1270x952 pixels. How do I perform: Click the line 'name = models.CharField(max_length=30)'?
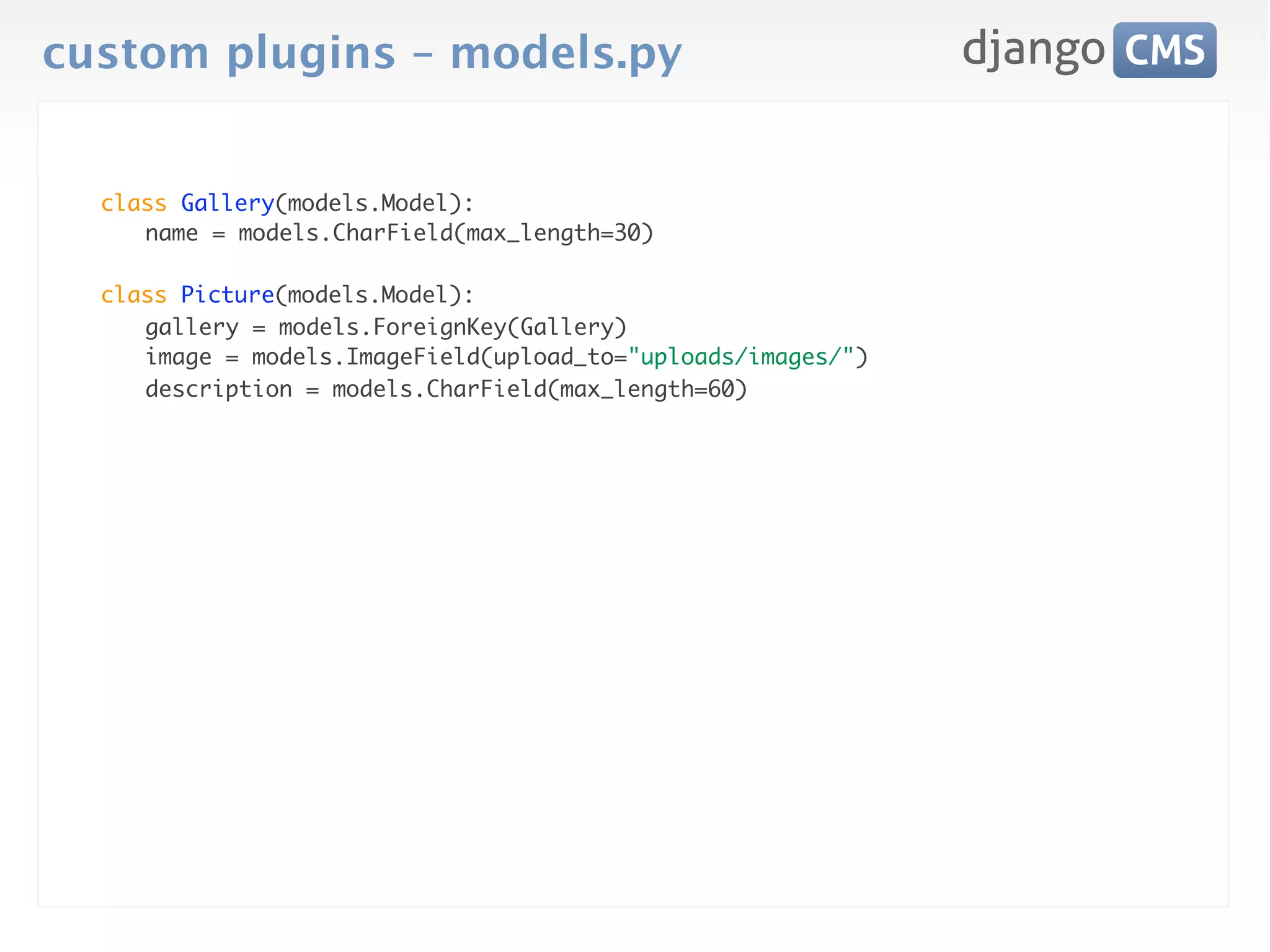point(399,234)
